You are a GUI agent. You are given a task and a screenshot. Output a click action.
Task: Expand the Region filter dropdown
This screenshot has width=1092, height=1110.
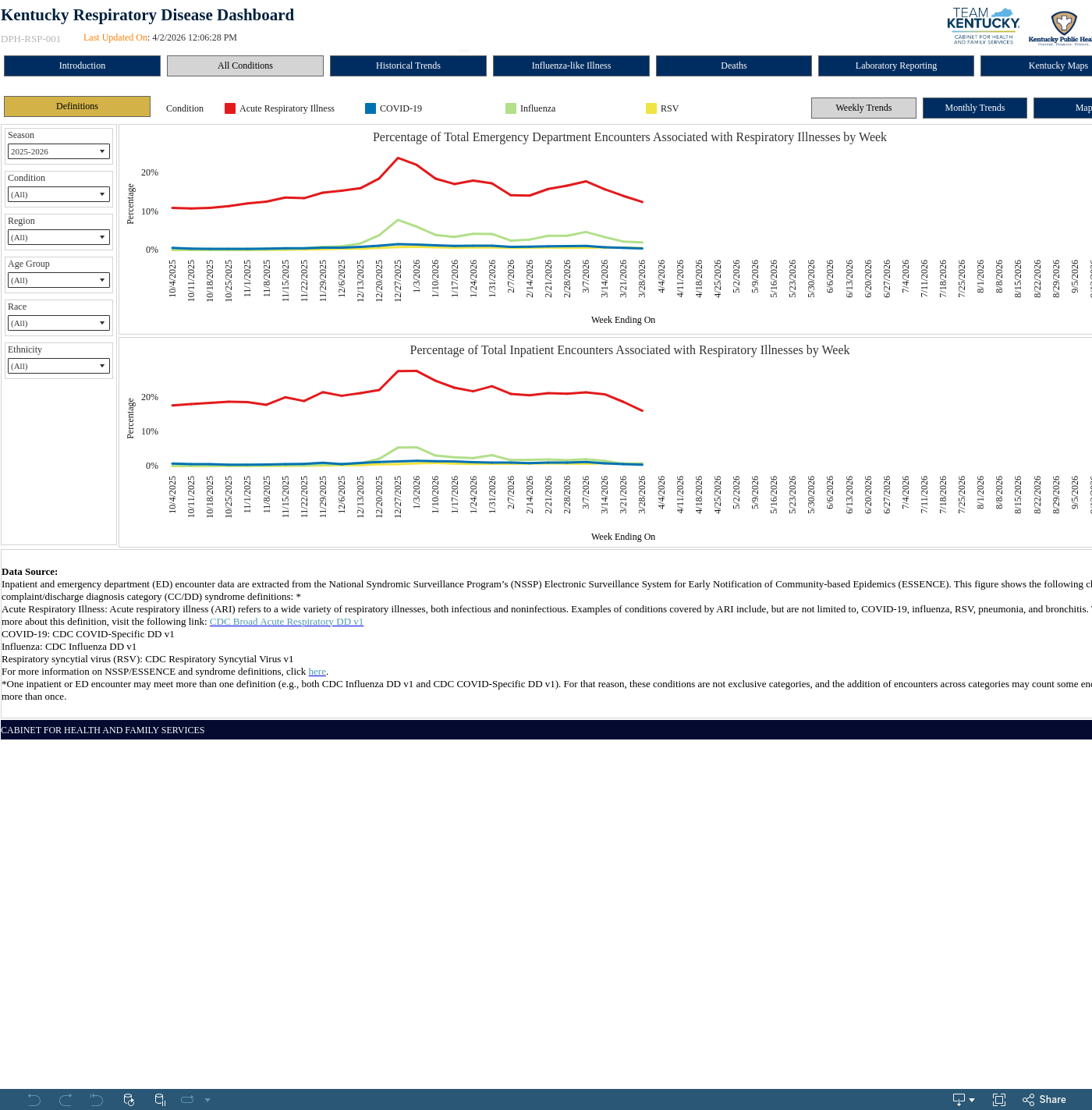58,237
